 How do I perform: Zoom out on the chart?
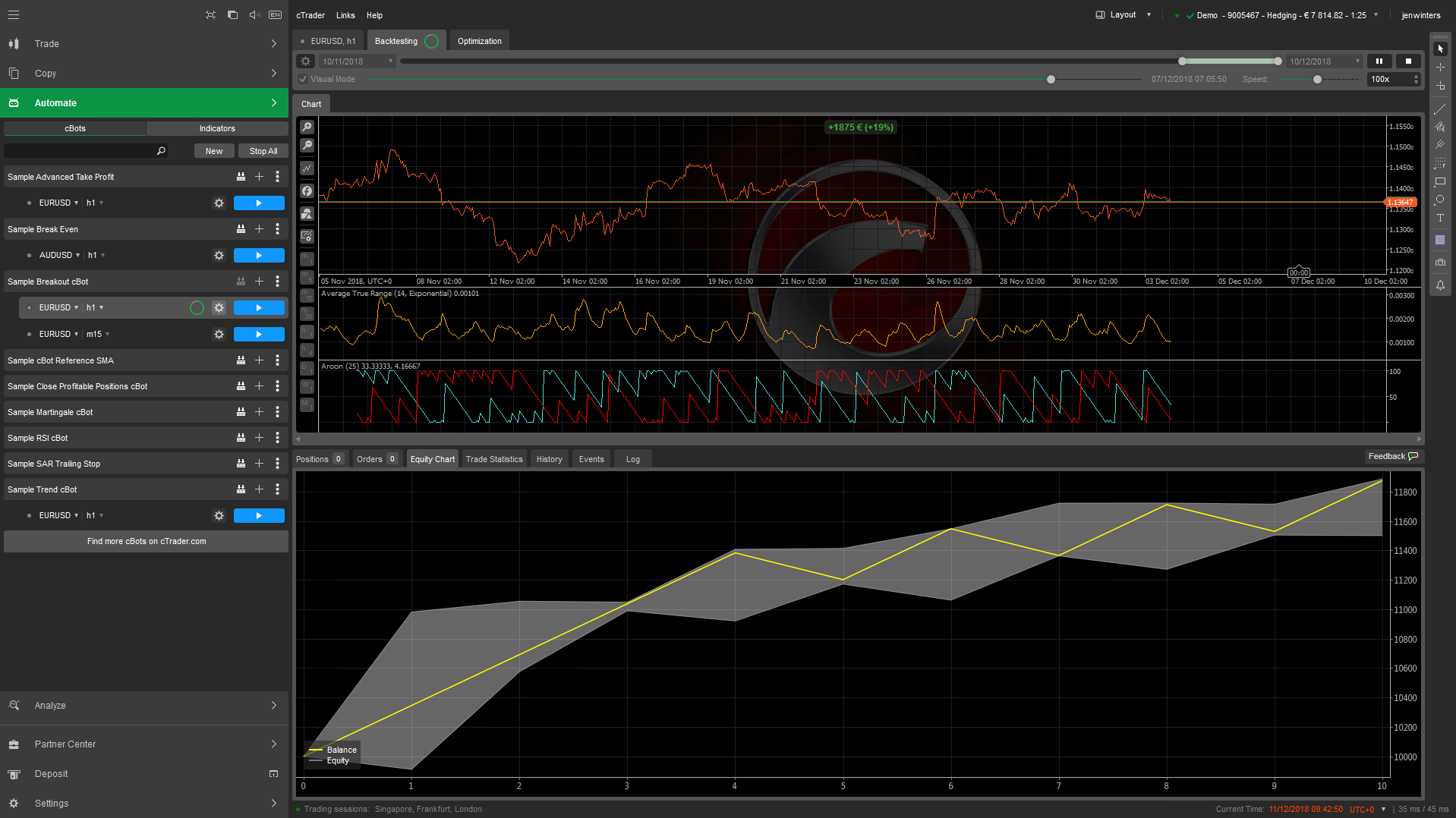[307, 146]
